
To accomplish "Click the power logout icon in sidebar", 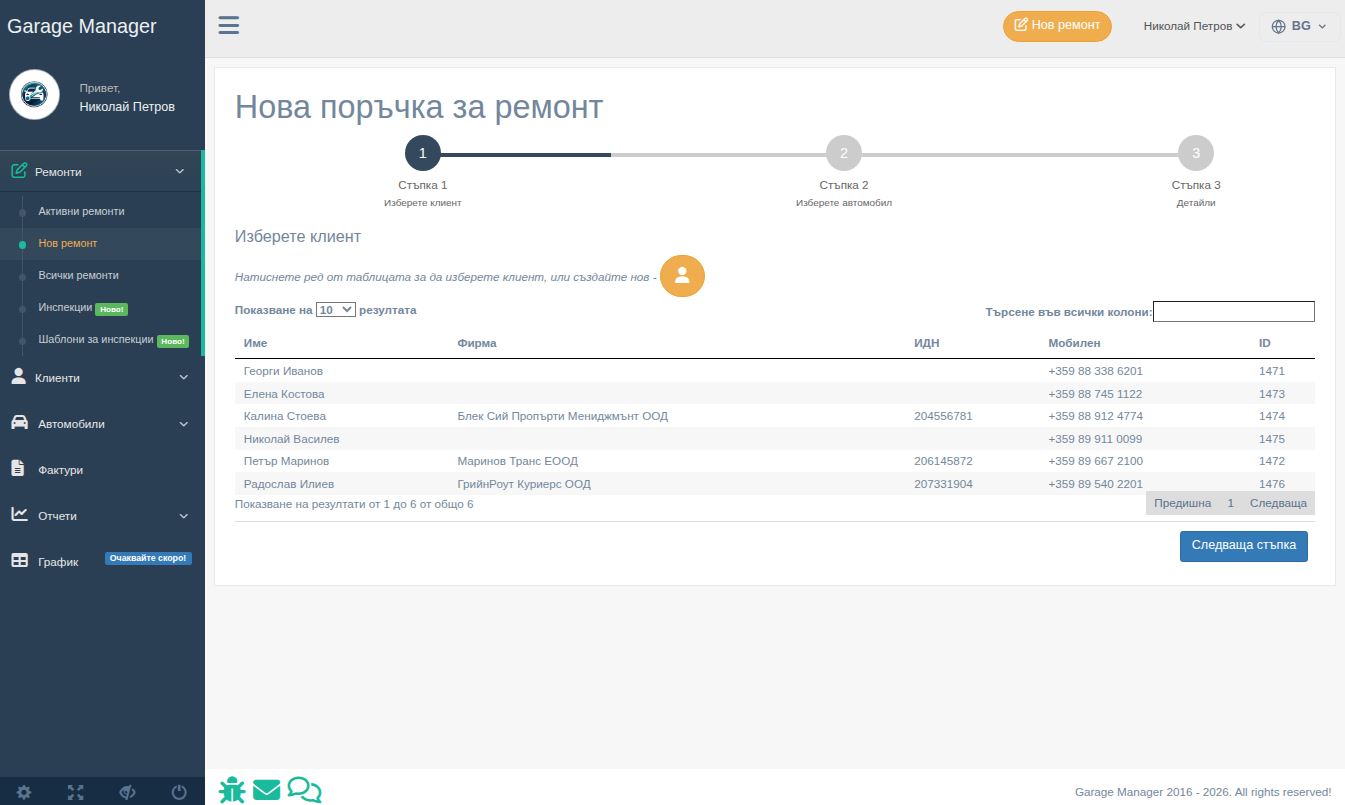I will (179, 792).
